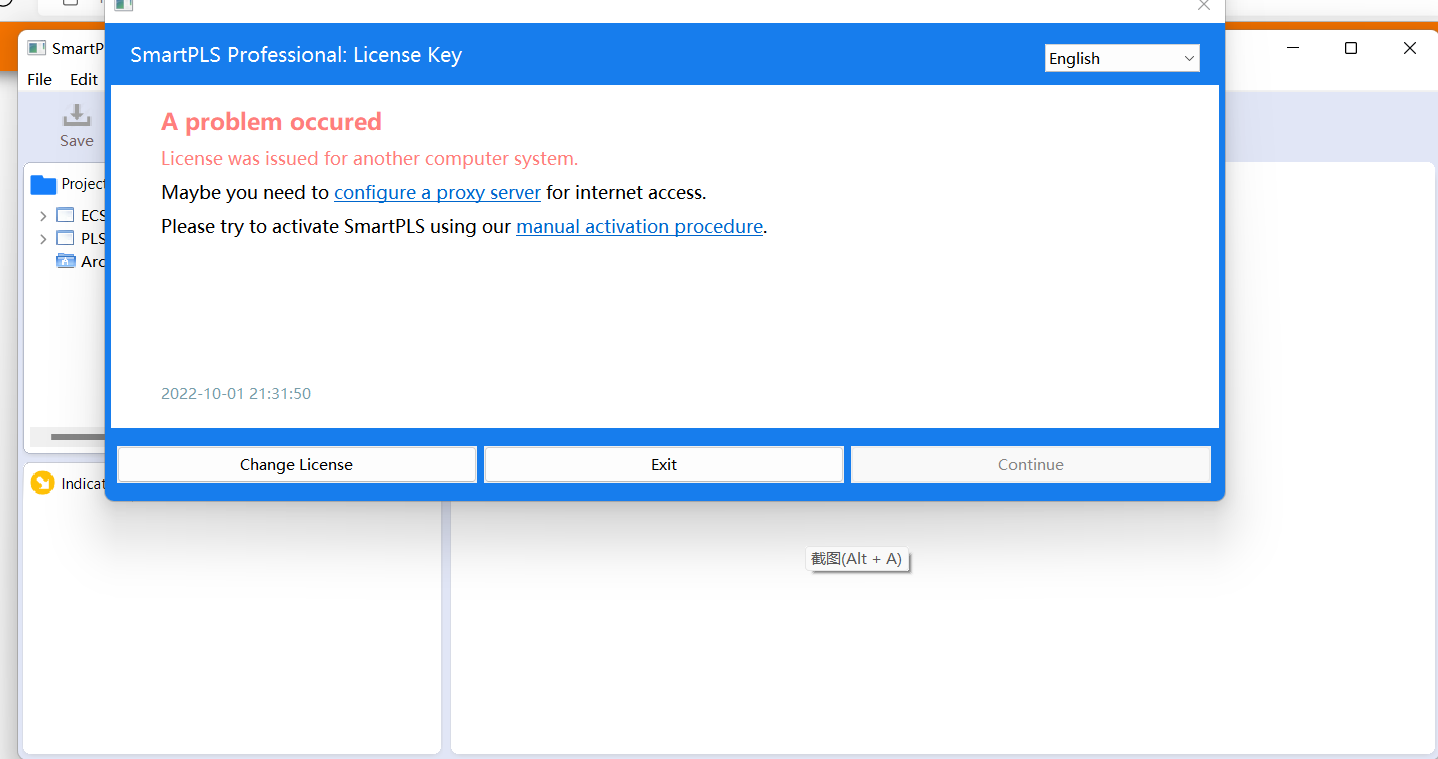Click the 'License was issued for another computer system.' message
The width and height of the screenshot is (1438, 759).
[369, 158]
